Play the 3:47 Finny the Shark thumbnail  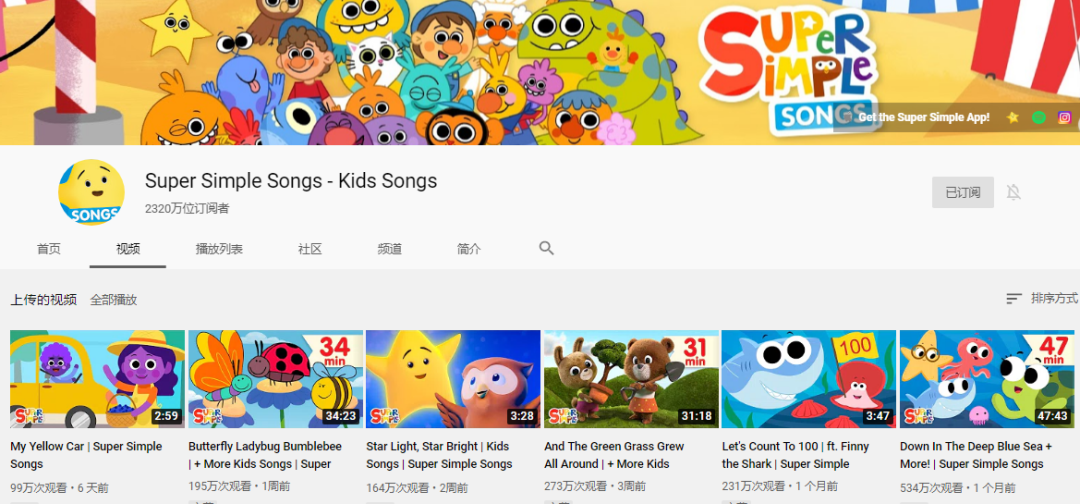click(809, 379)
